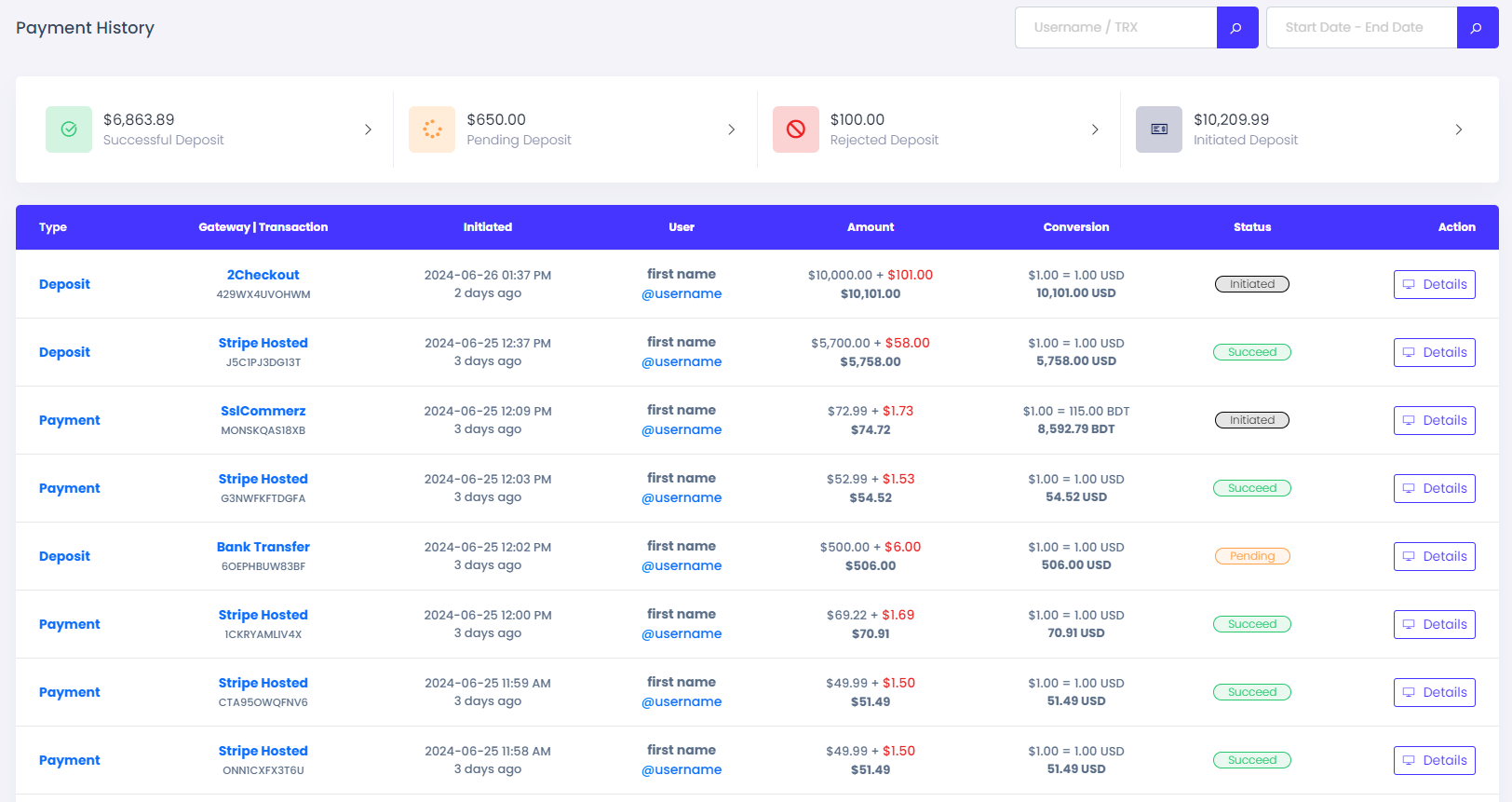The height and width of the screenshot is (802, 1512).
Task: Select the Bank Transfer gateway link
Action: coord(263,547)
